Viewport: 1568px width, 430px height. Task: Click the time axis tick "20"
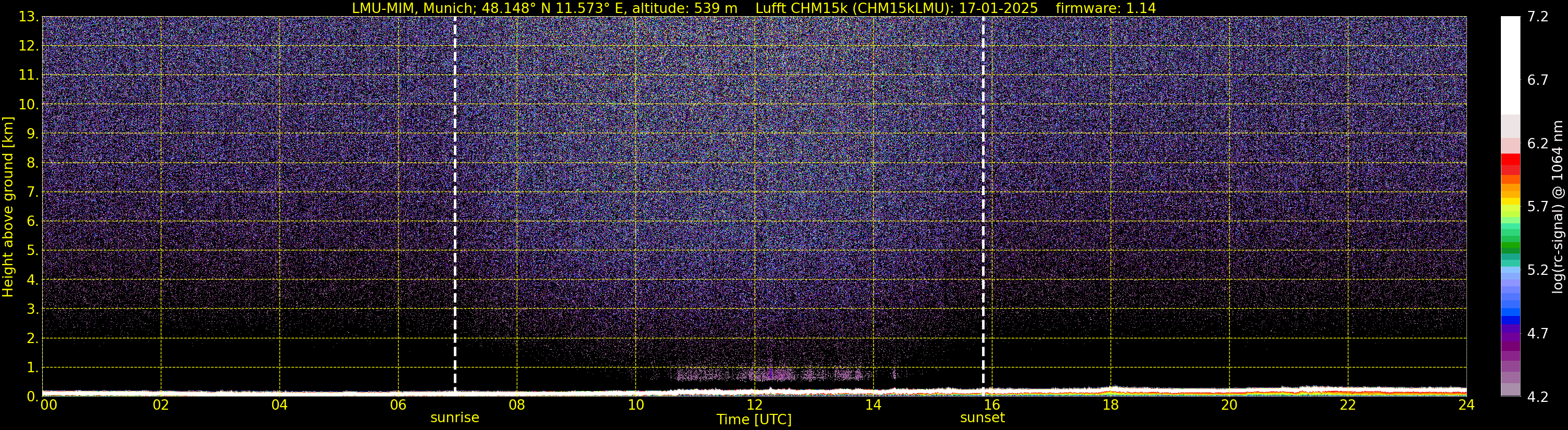[1229, 405]
